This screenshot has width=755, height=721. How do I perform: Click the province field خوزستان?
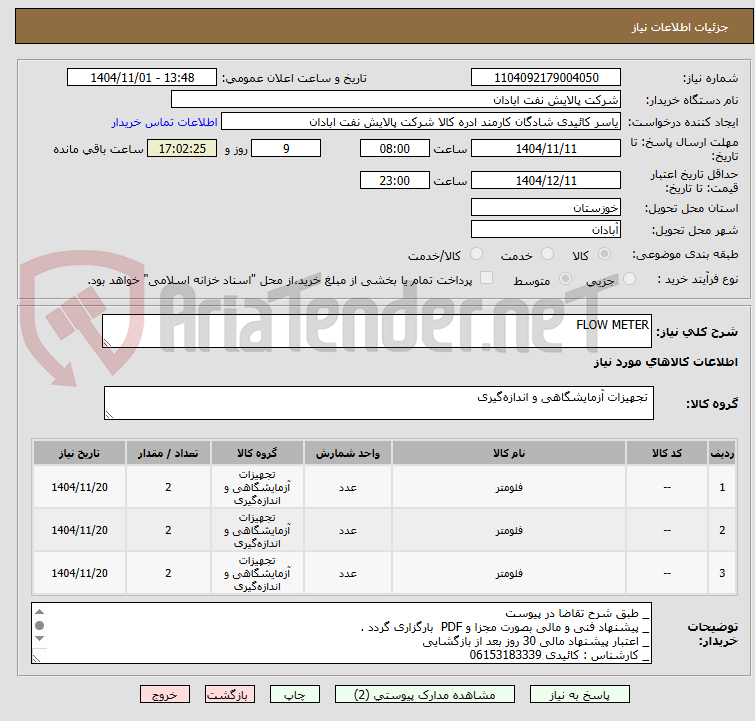click(546, 208)
